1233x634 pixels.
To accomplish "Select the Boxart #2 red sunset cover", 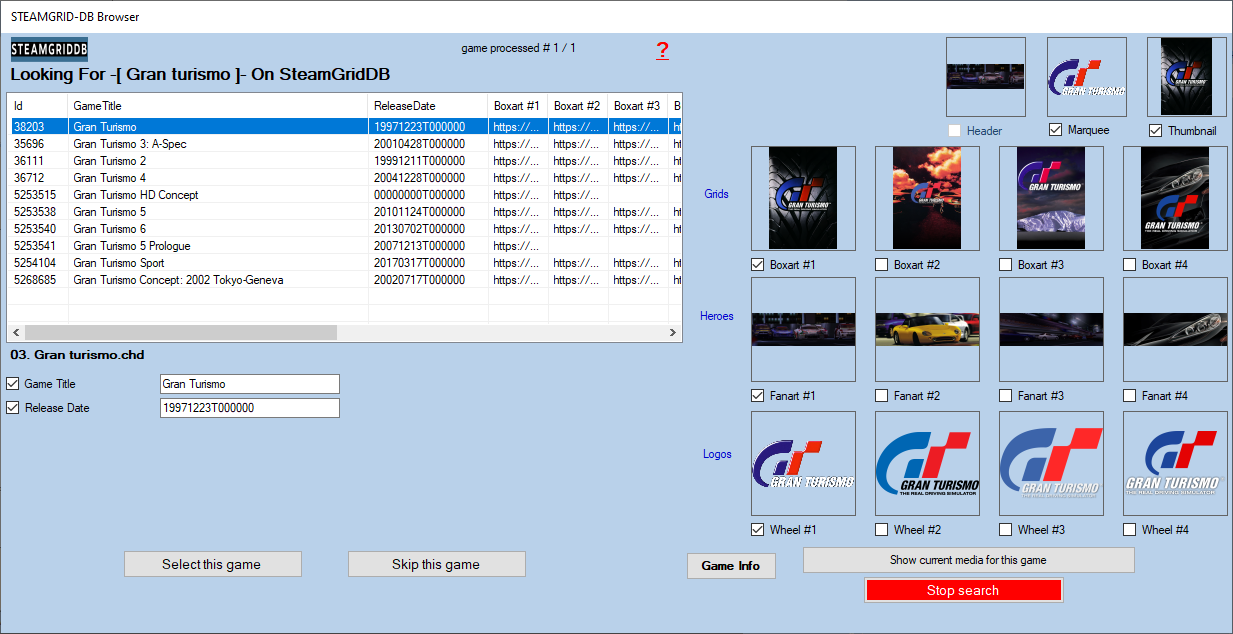I will click(927, 198).
